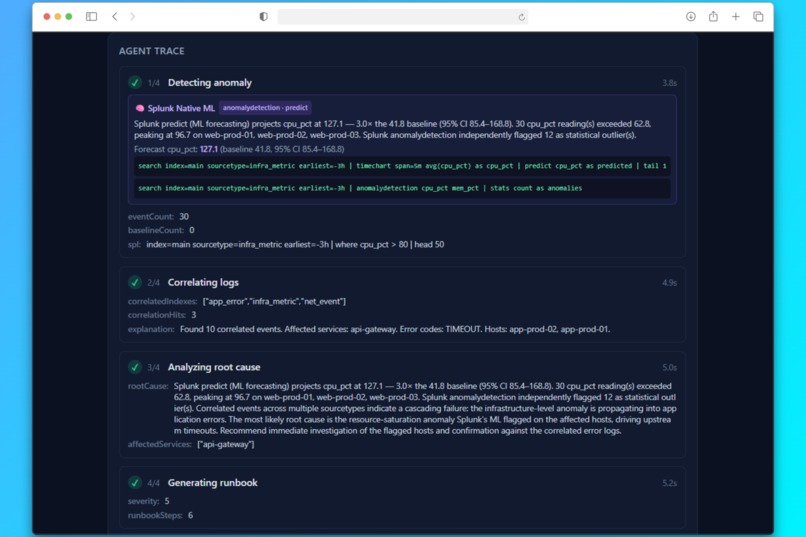Show the tab overview icon
806x537 pixels.
point(758,16)
